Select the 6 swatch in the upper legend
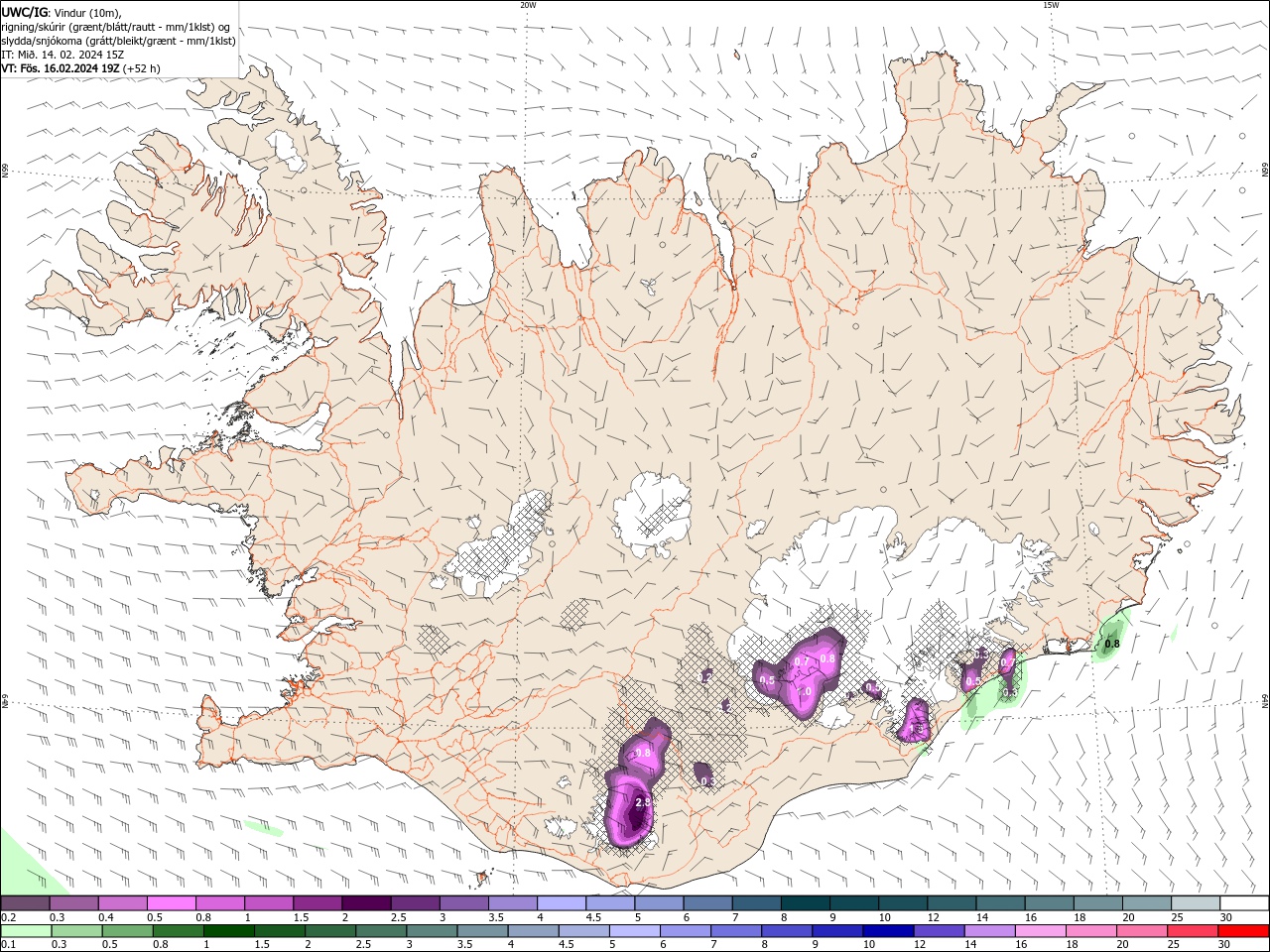1270x952 pixels. (x=707, y=903)
